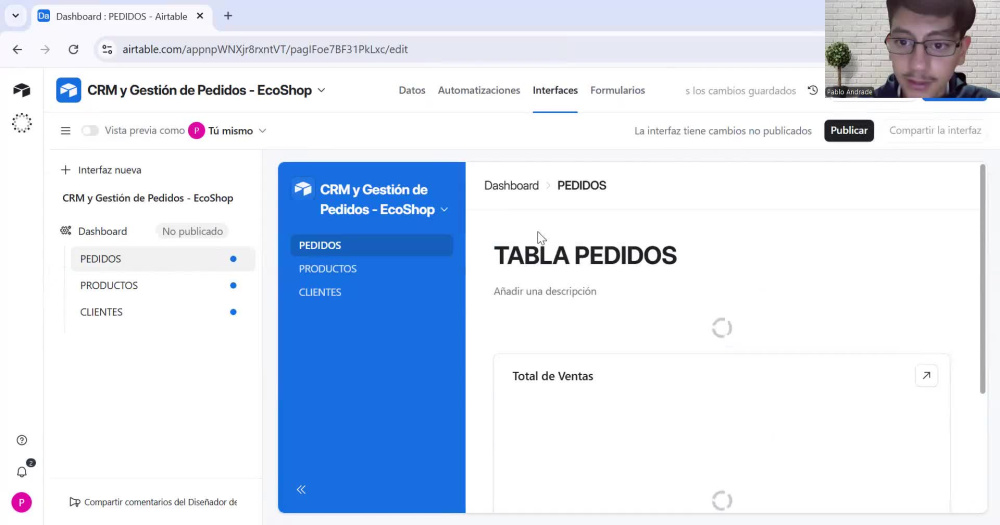Open the notifications bell icon
This screenshot has height=525, width=1000.
(22, 472)
